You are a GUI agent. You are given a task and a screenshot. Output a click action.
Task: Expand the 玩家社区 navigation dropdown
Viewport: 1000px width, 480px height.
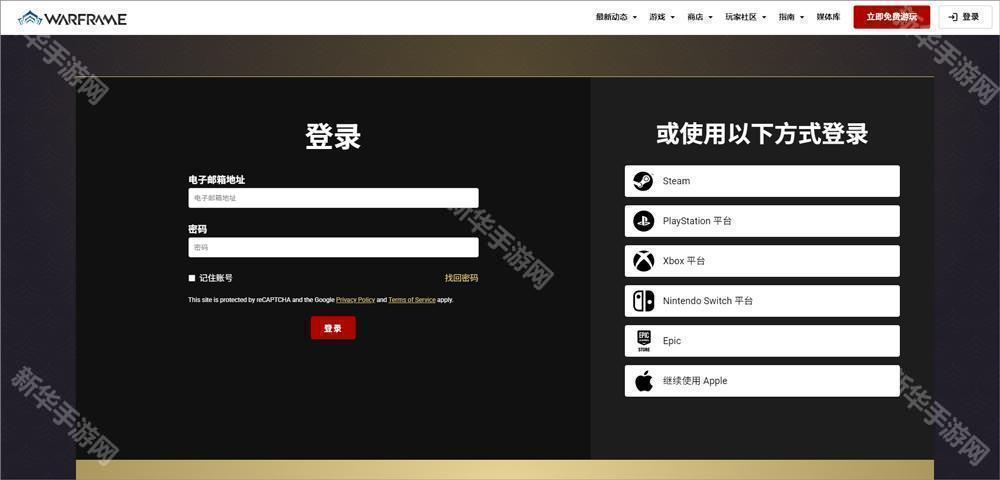(745, 17)
